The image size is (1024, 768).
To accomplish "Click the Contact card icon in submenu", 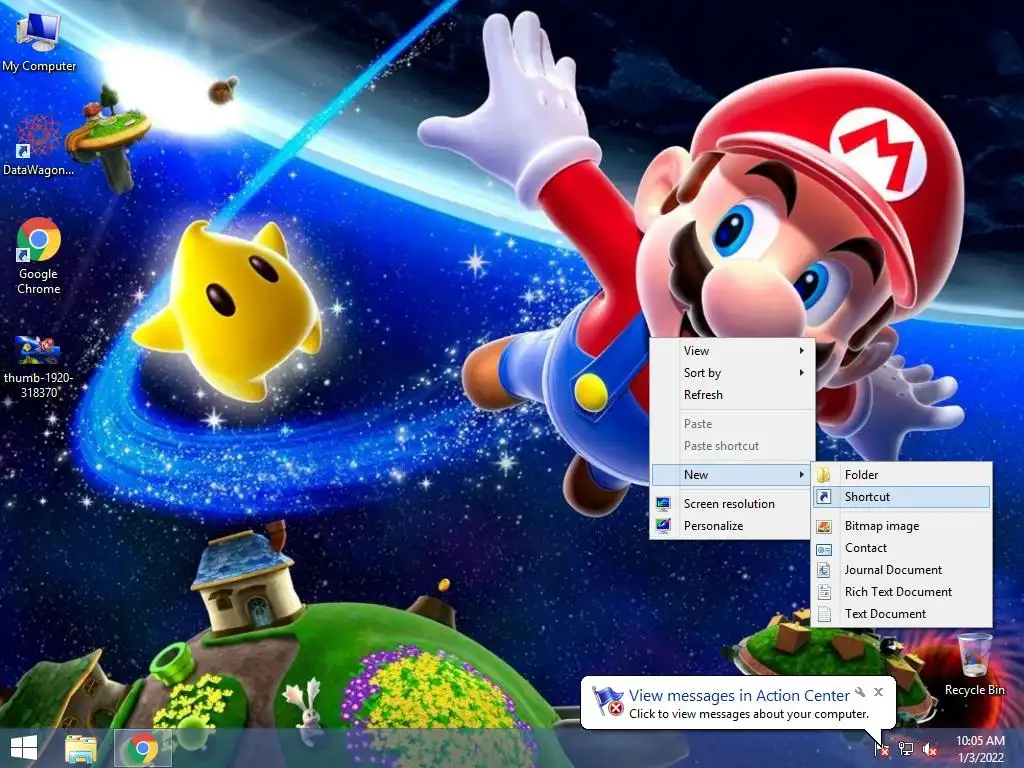I will [x=824, y=549].
